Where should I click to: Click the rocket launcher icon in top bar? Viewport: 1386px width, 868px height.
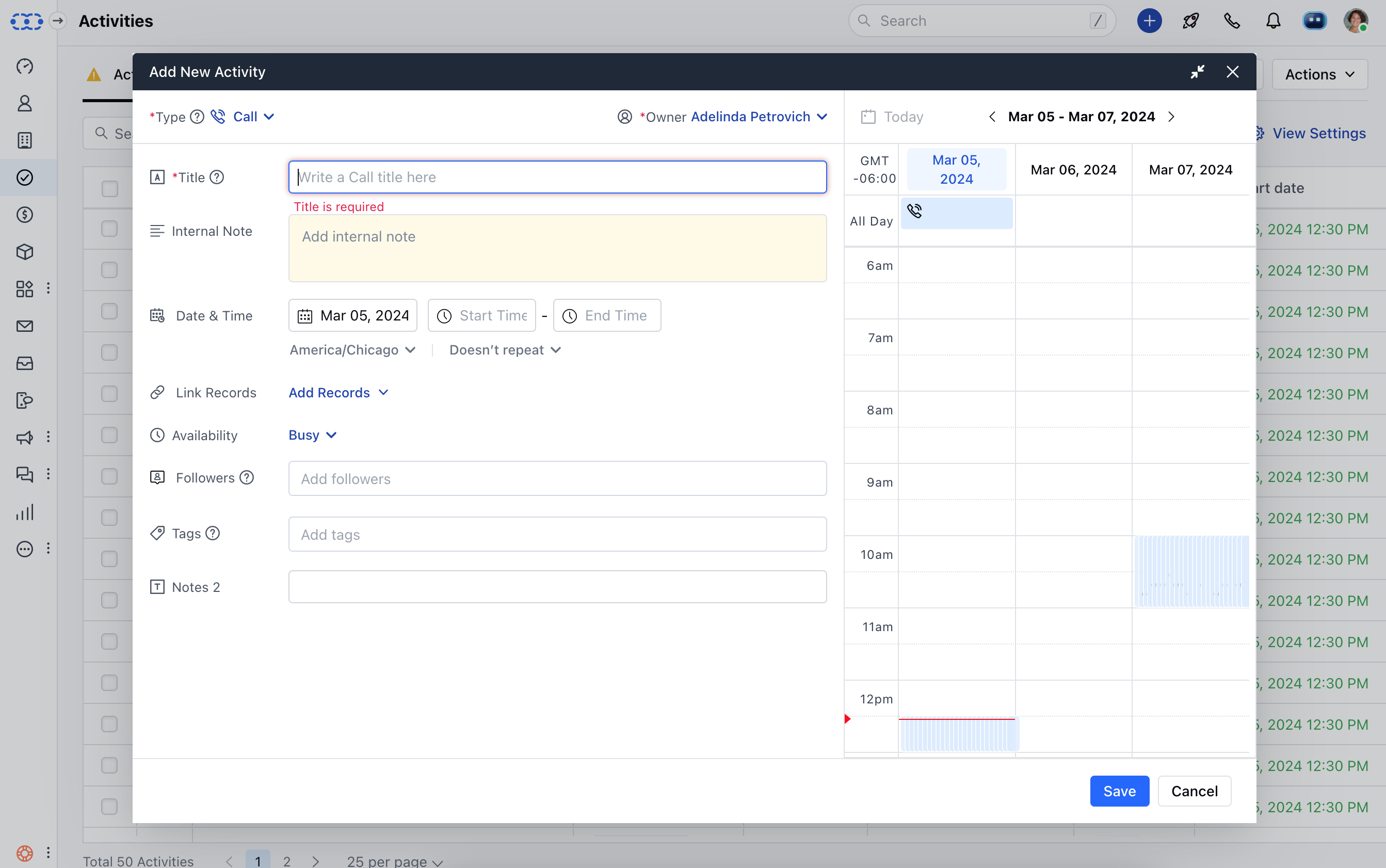click(x=1190, y=21)
